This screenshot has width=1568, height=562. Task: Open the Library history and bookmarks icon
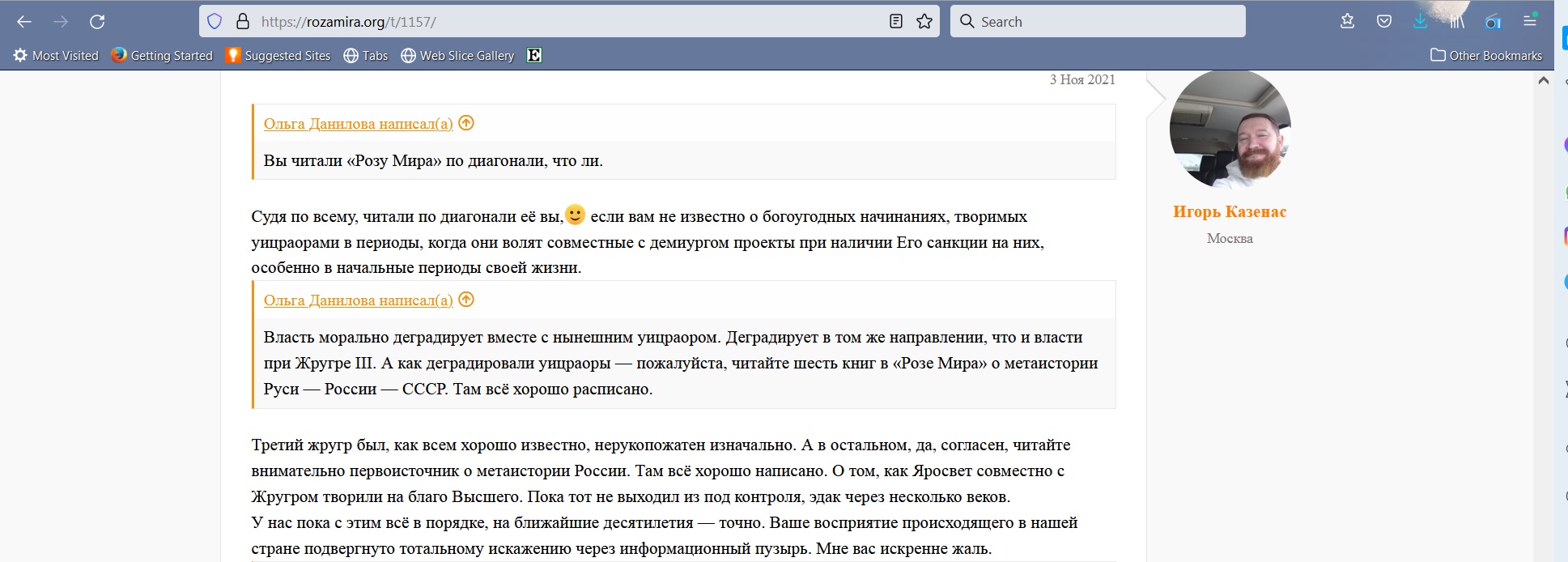pyautogui.click(x=1457, y=22)
